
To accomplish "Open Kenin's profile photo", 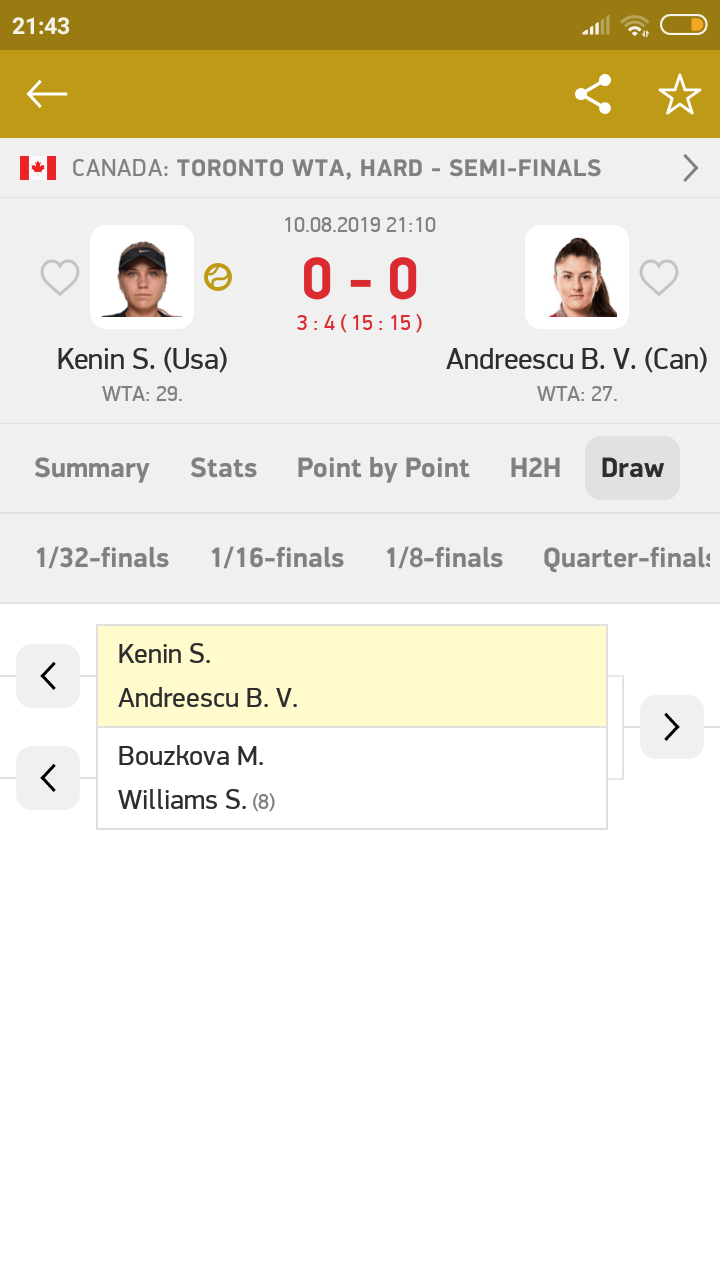I will (x=142, y=276).
